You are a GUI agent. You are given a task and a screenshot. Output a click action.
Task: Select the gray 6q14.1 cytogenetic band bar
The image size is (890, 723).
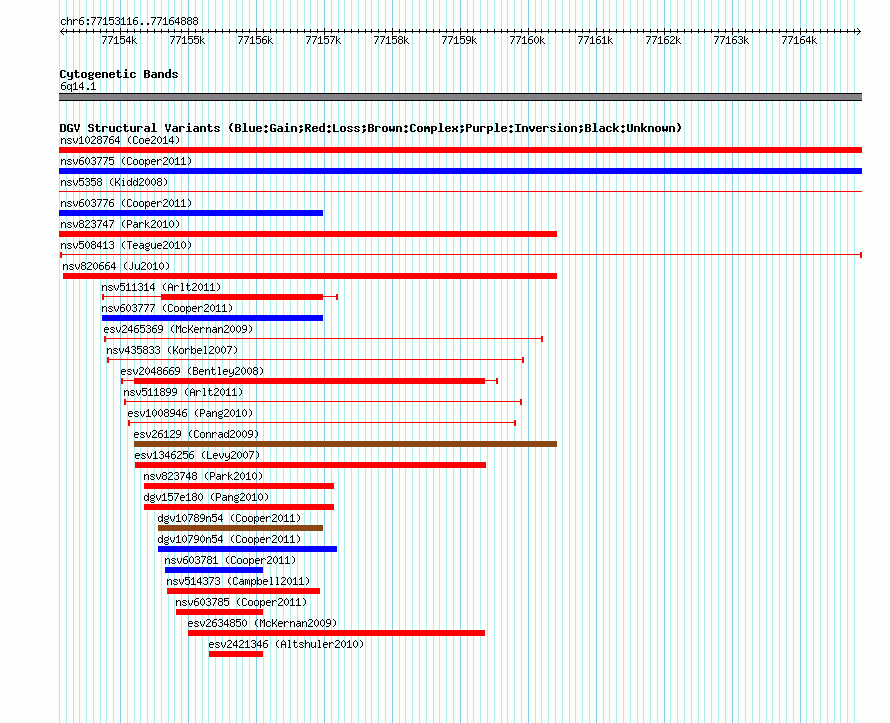coord(460,97)
